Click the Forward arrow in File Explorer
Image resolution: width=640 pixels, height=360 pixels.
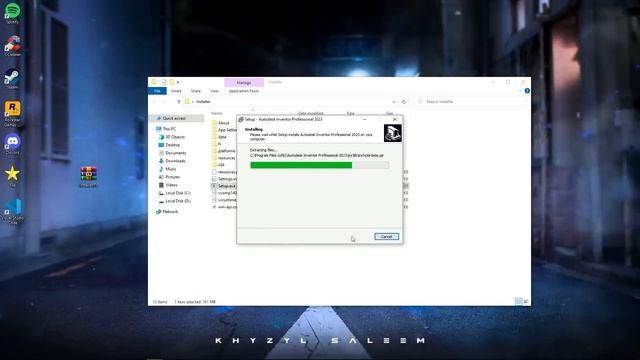point(164,102)
